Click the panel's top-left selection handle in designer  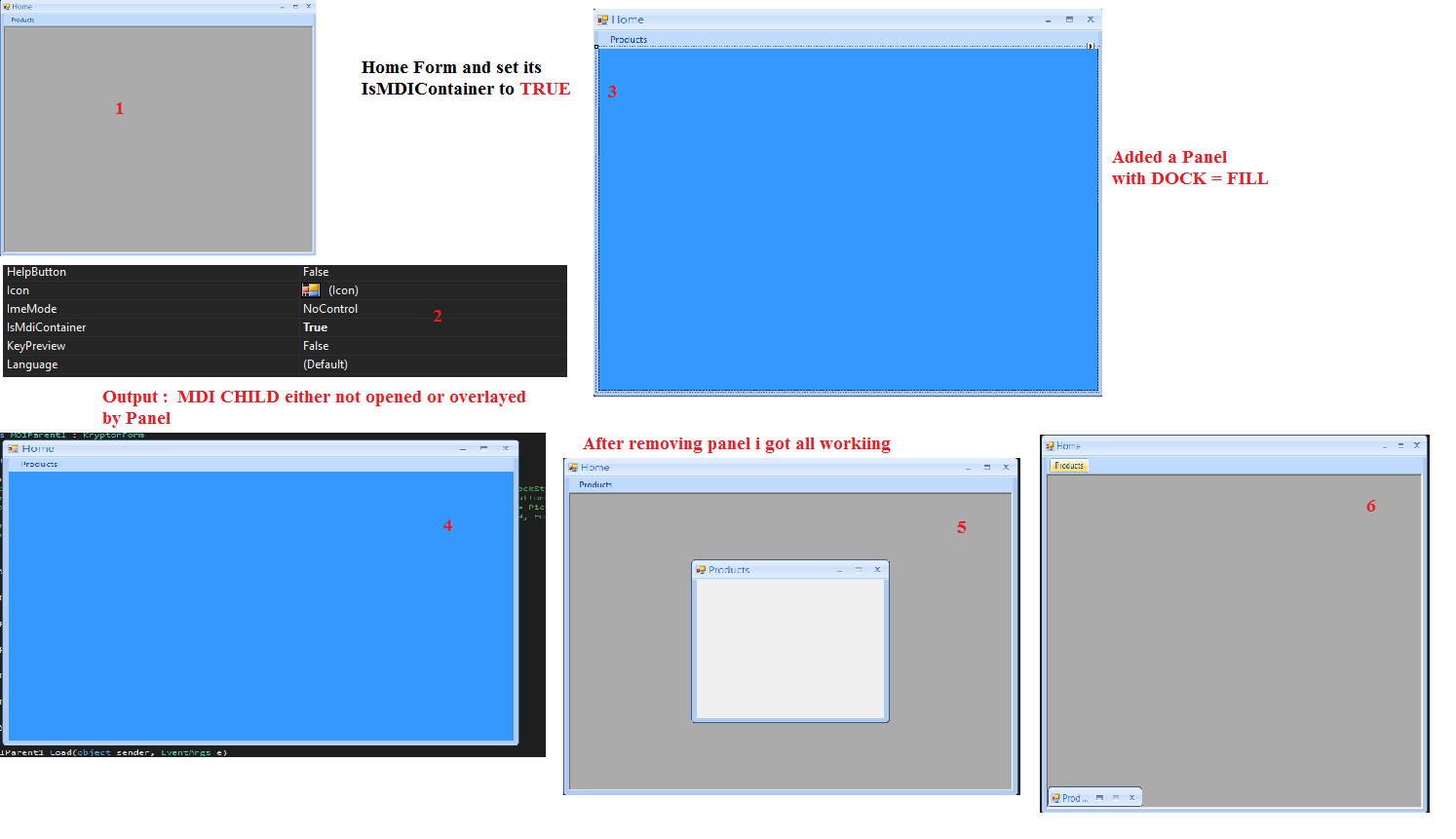tap(596, 47)
